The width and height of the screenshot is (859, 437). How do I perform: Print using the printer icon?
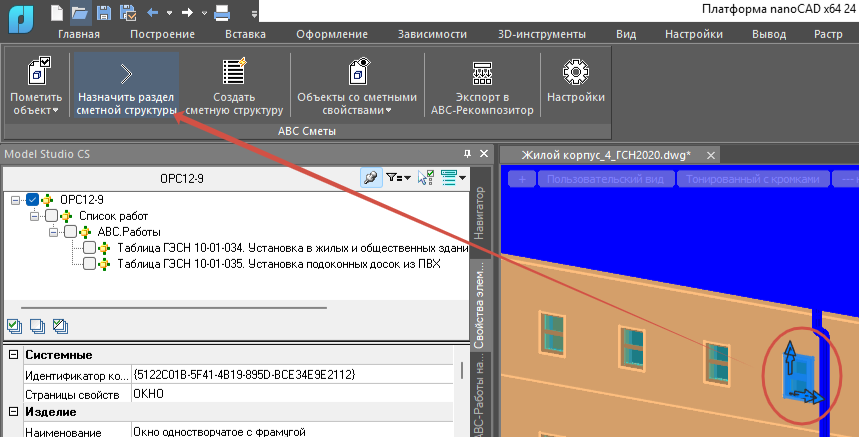[x=222, y=12]
